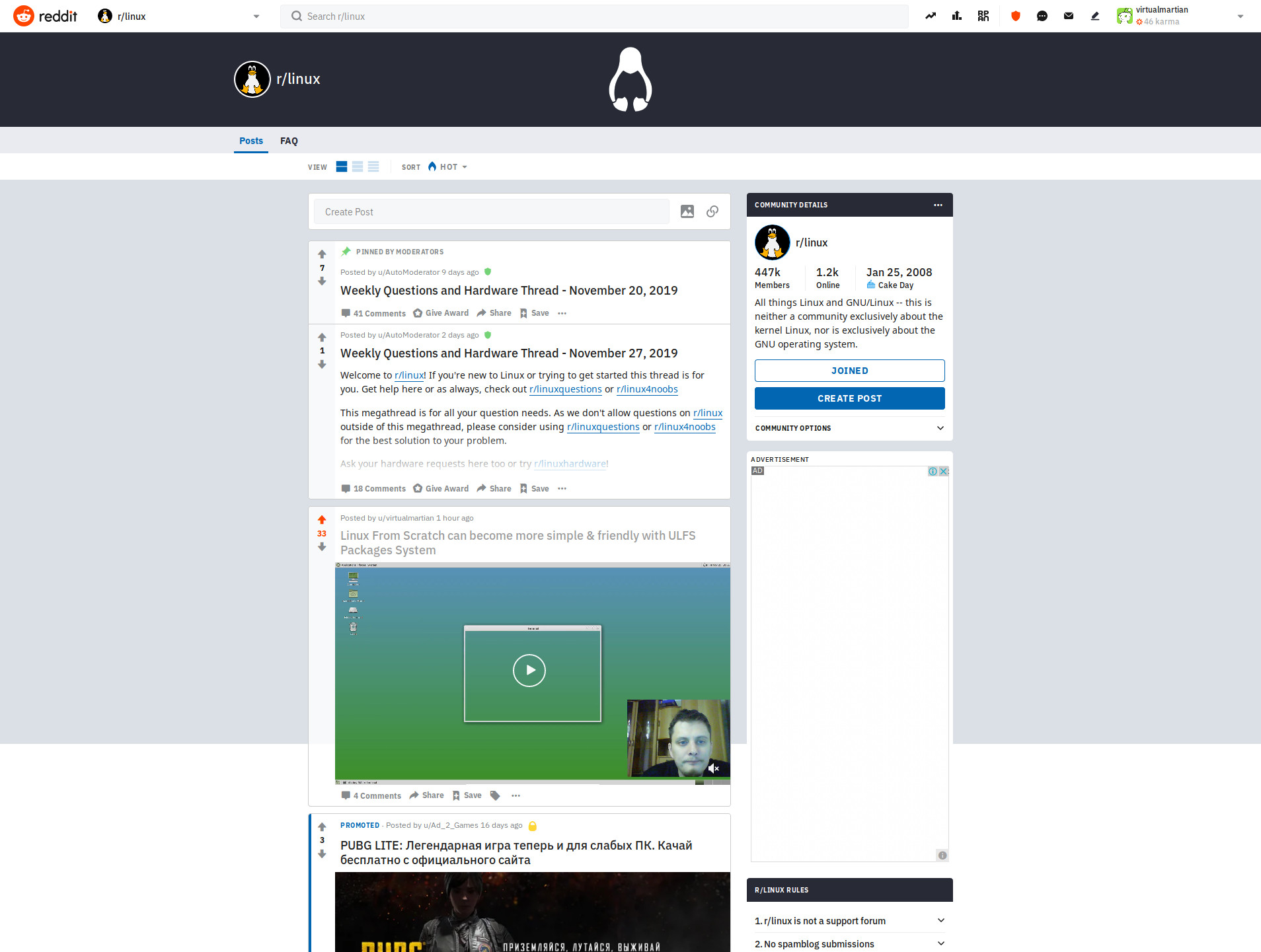Downvote the November 27 weekly thread
The width and height of the screenshot is (1261, 952).
coord(322,365)
